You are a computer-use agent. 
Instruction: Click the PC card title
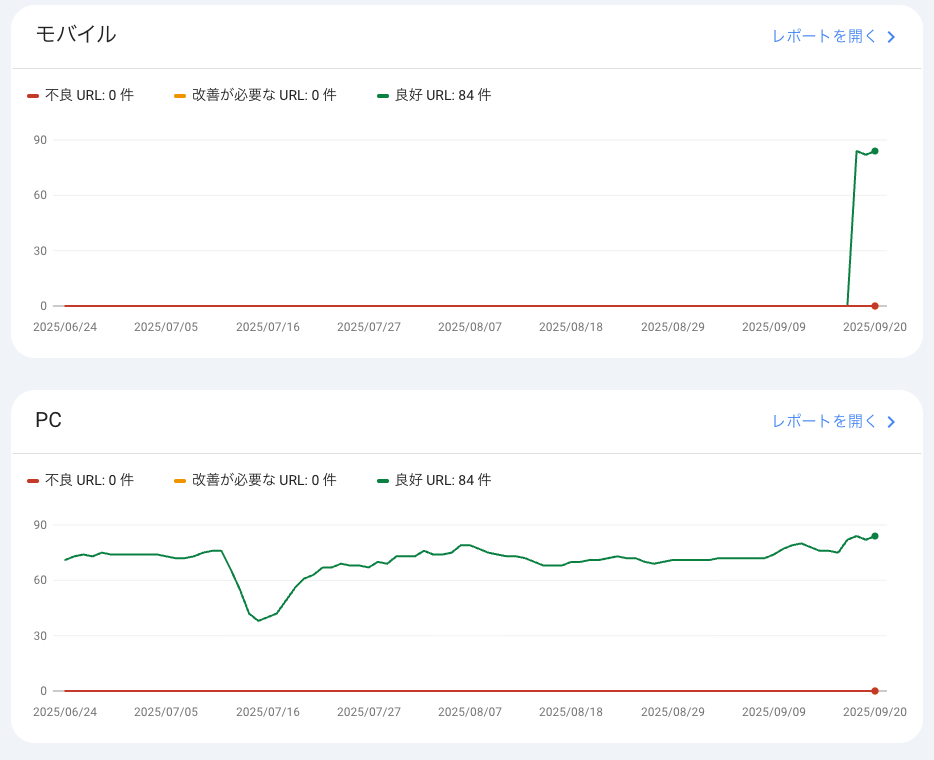pyautogui.click(x=48, y=420)
